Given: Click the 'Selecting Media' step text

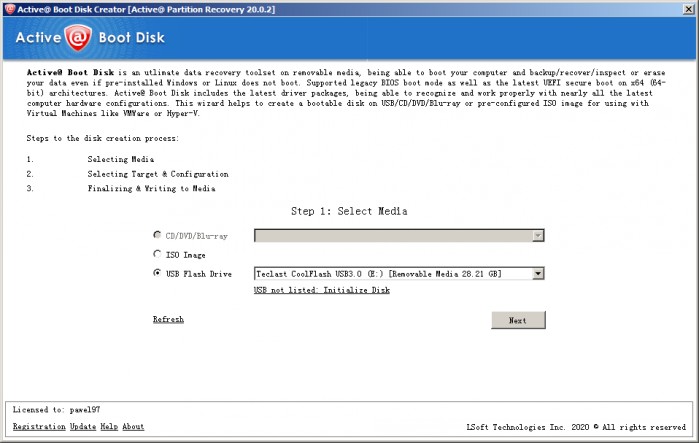Looking at the screenshot, I should [121, 159].
